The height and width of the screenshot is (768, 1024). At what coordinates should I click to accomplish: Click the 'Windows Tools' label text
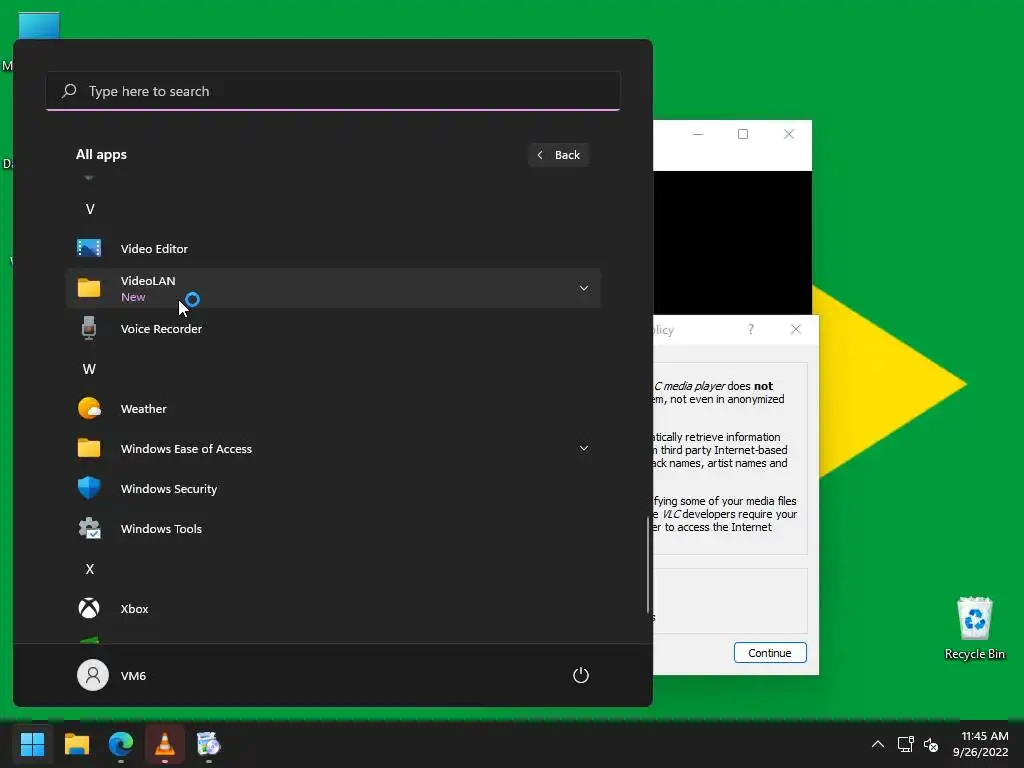(x=161, y=529)
